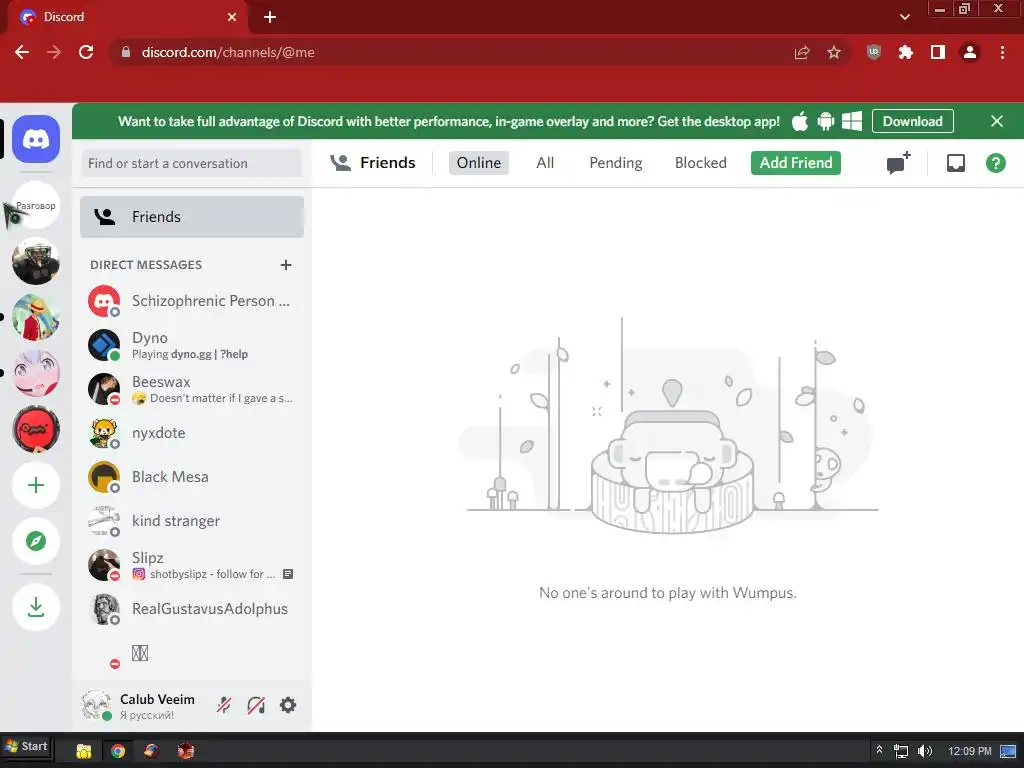Viewport: 1024px width, 768px height.
Task: Click the Add Friend button
Action: pos(795,163)
